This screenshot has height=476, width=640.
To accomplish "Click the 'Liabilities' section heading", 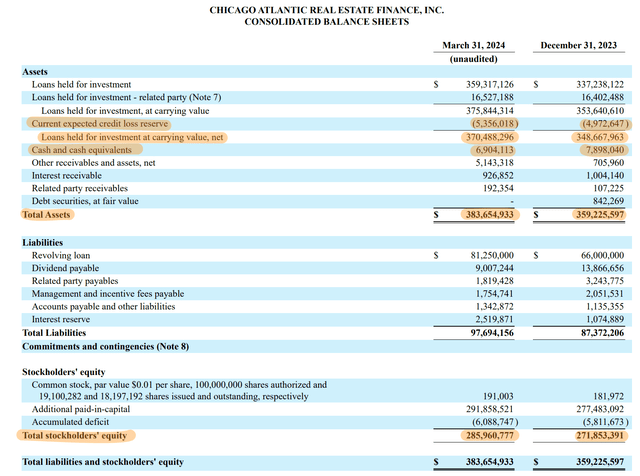I will coord(42,242).
